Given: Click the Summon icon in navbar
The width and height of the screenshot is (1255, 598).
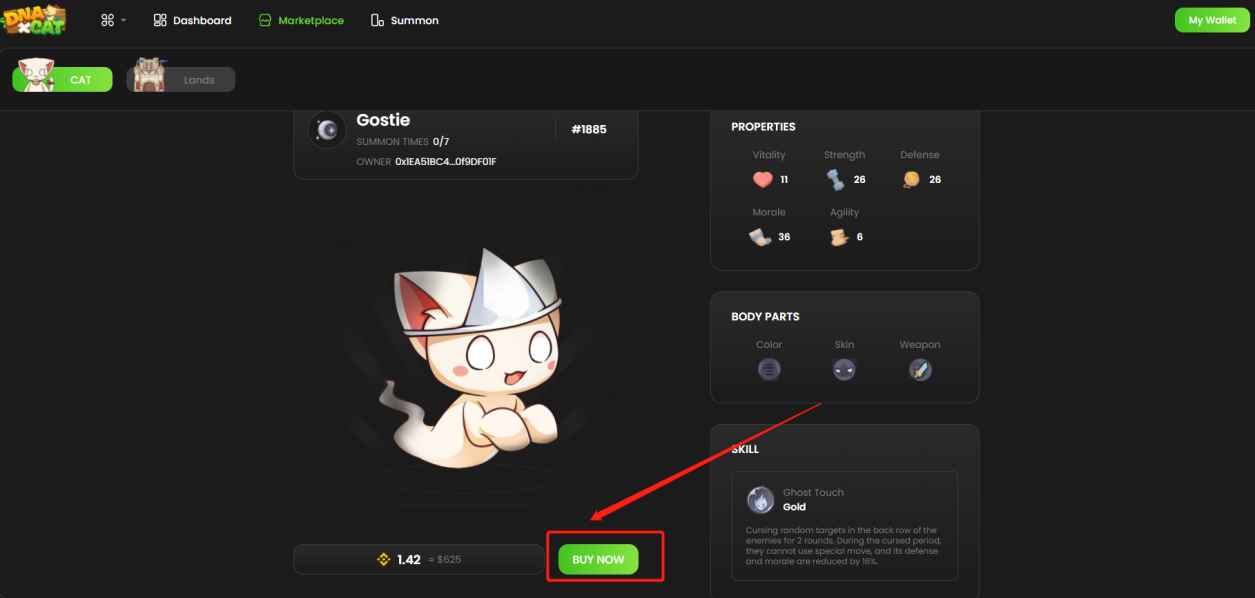Looking at the screenshot, I should (377, 20).
